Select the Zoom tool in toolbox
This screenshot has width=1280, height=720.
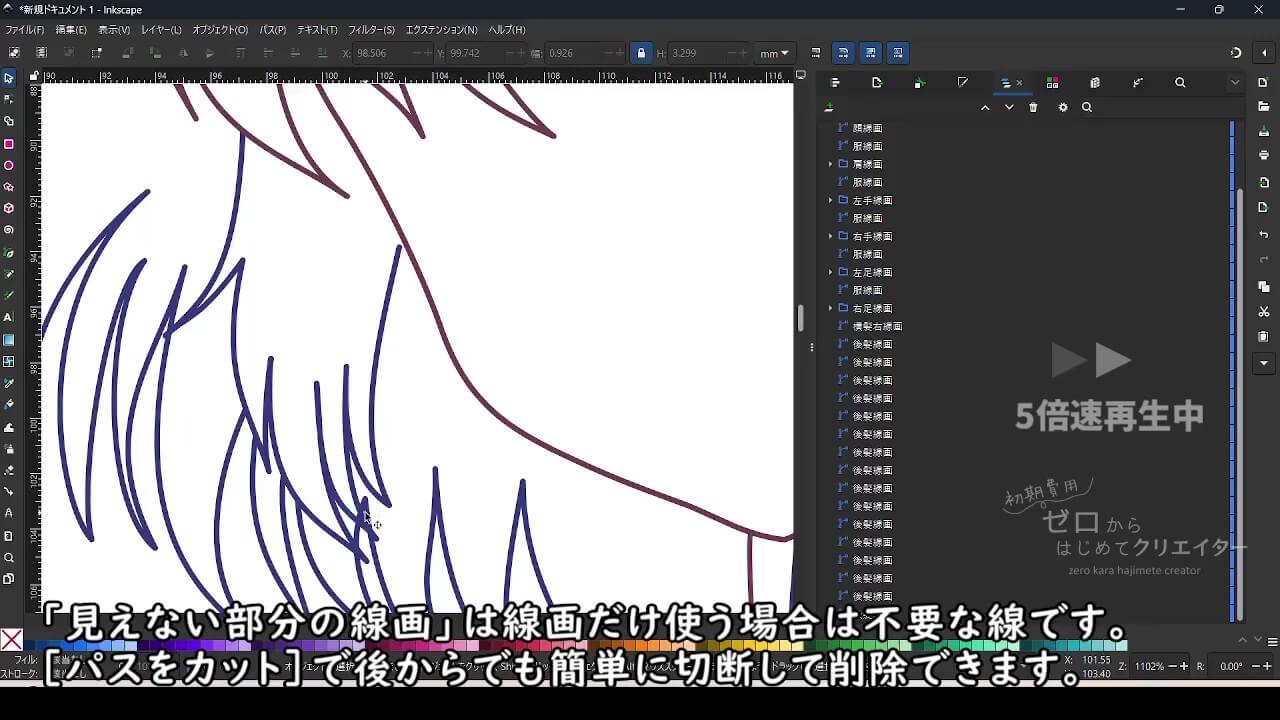pos(9,557)
